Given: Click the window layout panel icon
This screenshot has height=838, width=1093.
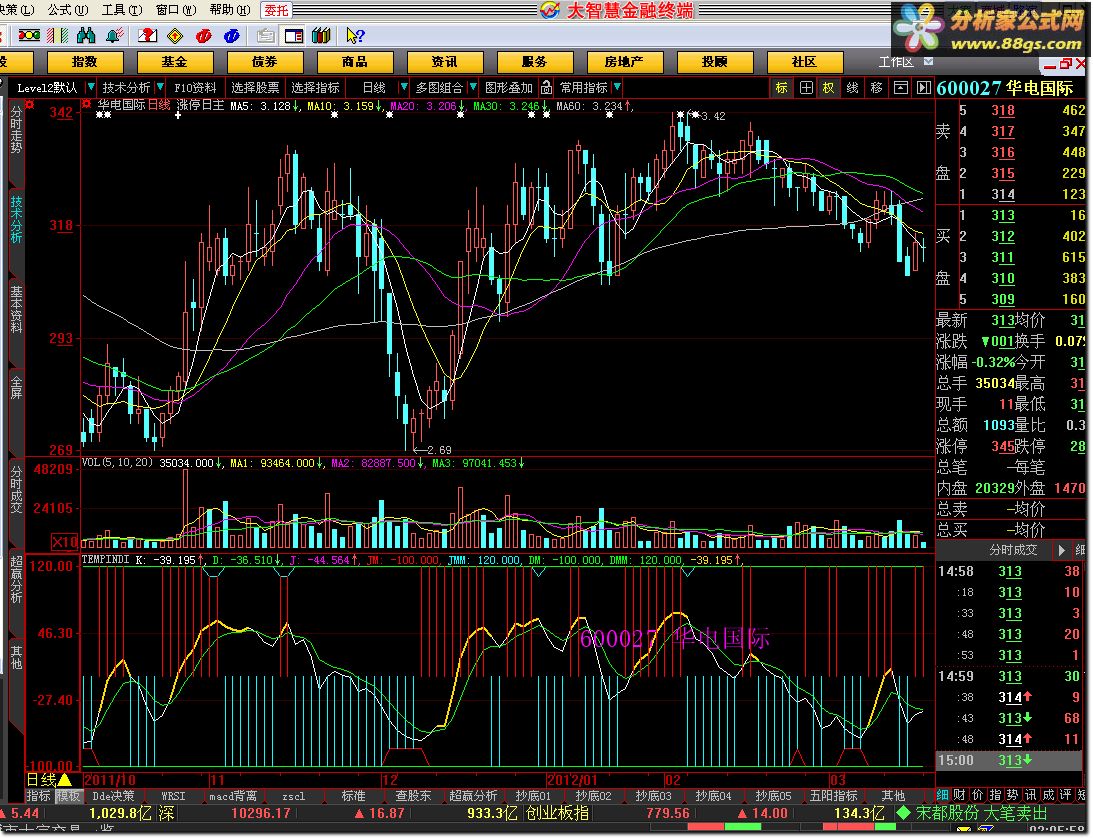Looking at the screenshot, I should [293, 35].
